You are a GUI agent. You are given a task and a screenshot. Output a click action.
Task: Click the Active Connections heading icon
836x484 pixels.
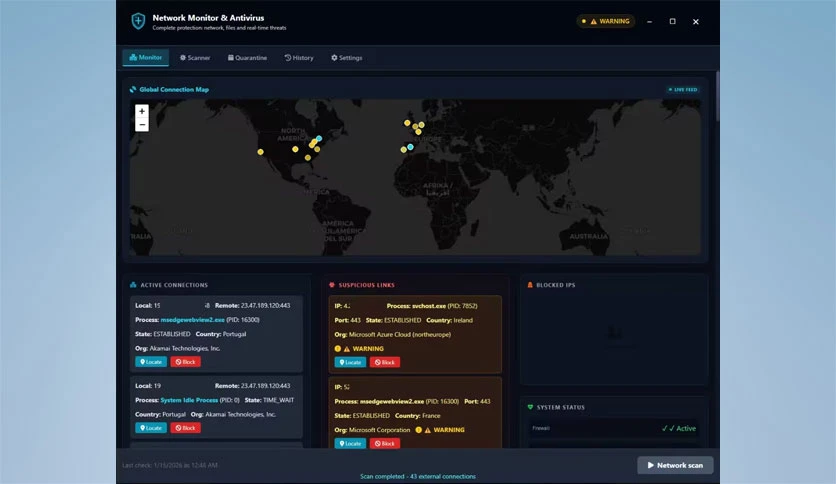click(x=133, y=285)
